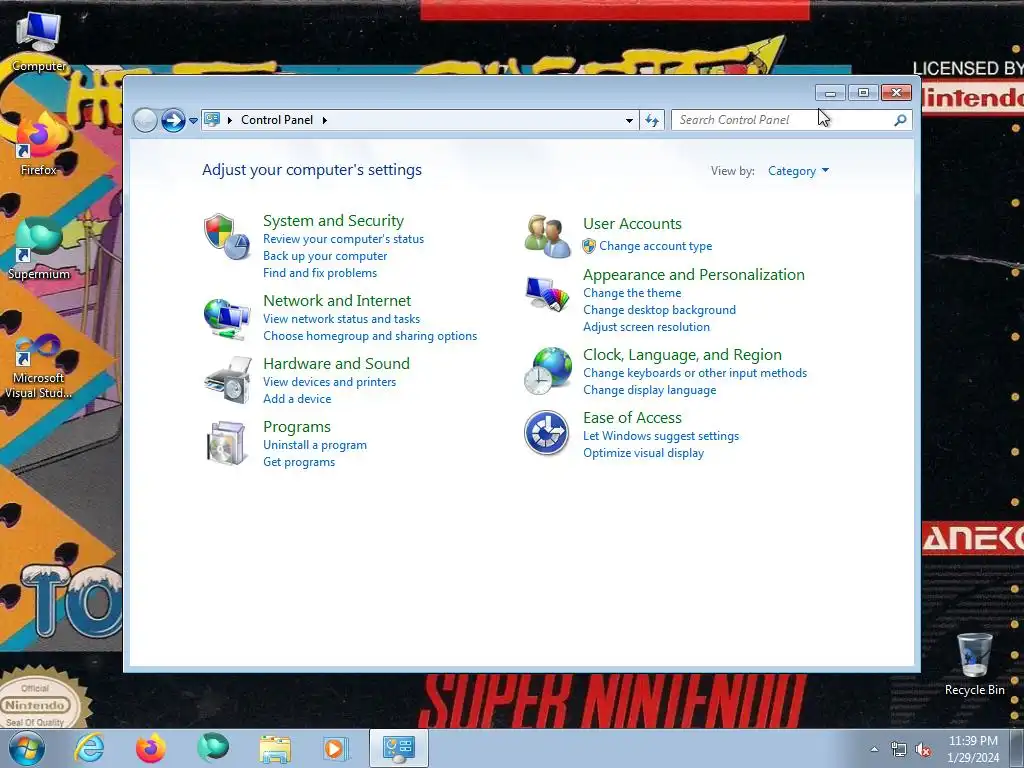Launch Internet Explorer from the taskbar
The width and height of the screenshot is (1024, 768).
pyautogui.click(x=89, y=748)
